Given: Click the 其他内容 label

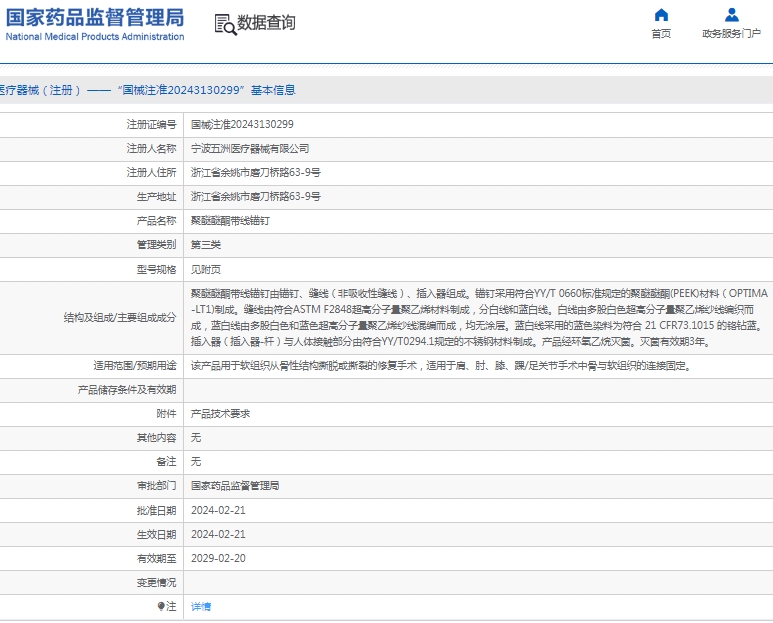Looking at the screenshot, I should (156, 438).
